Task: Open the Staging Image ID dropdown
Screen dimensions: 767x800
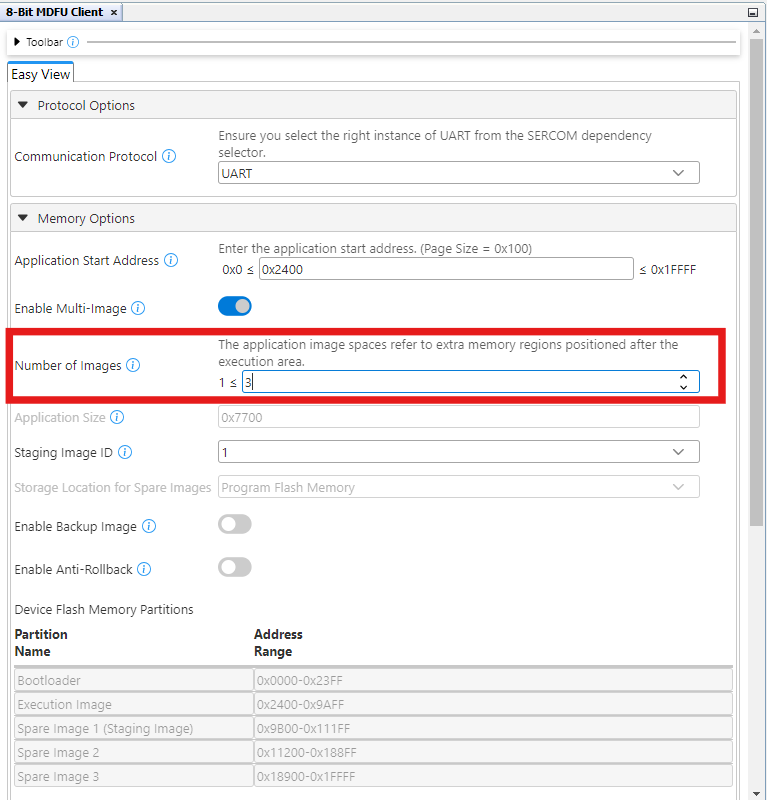Action: click(458, 452)
